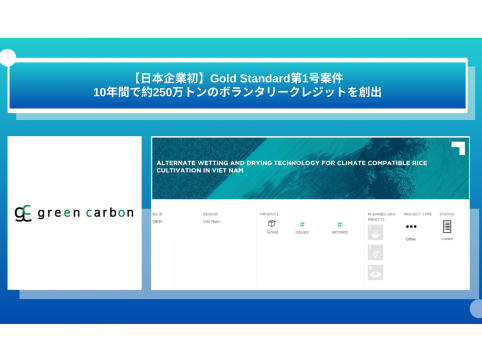Click the PRODUCT column header
The image size is (482, 361).
[x=269, y=214]
